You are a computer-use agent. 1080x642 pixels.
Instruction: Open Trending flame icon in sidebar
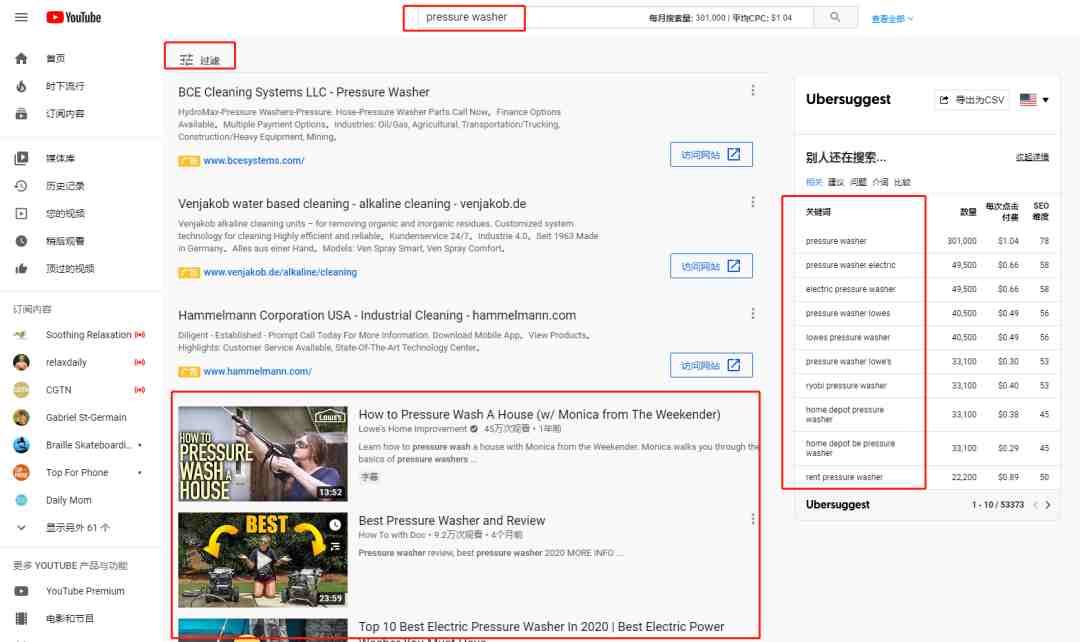21,86
